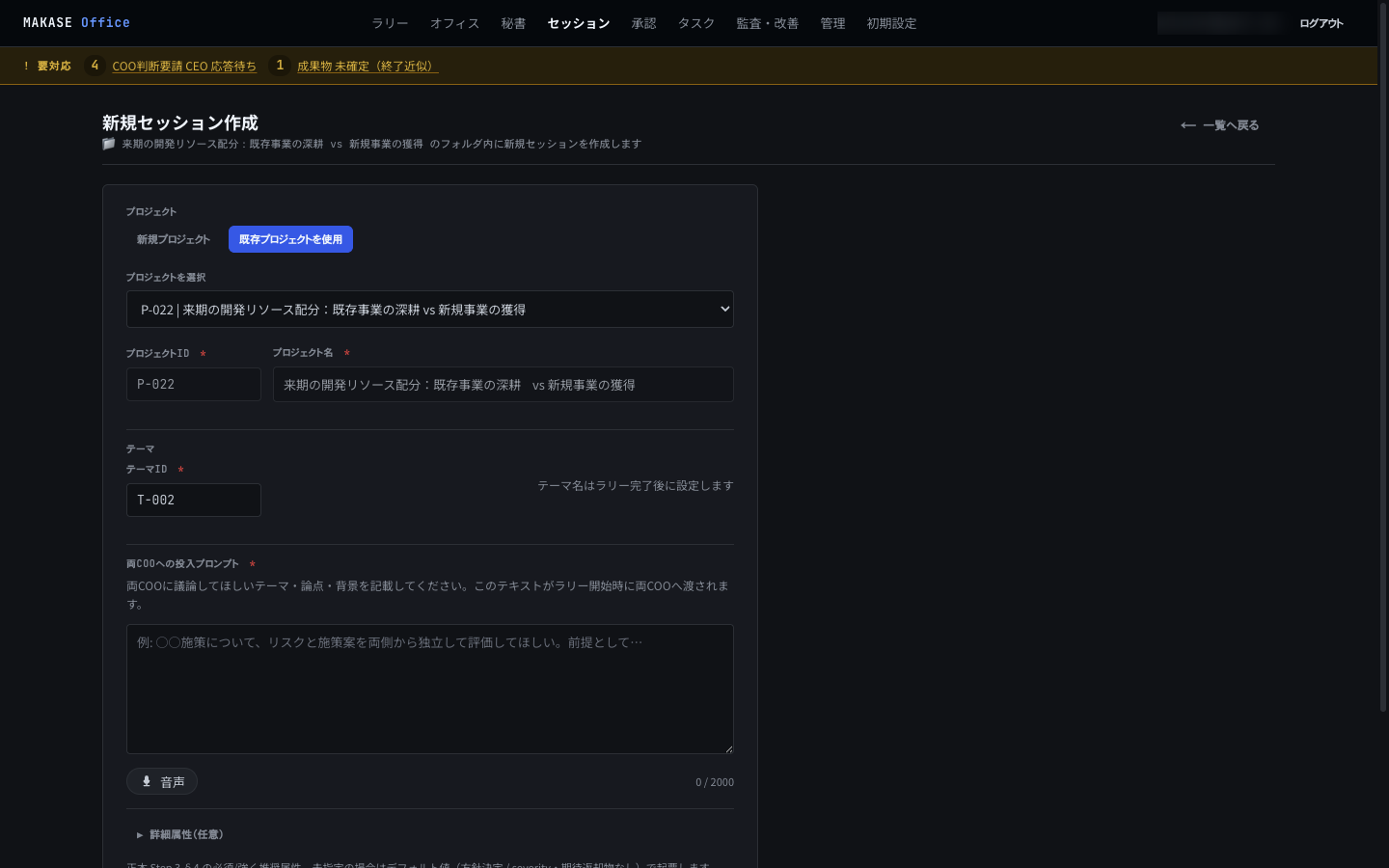Open the タスク nav item
Screen dimensions: 1389x868
(x=695, y=23)
